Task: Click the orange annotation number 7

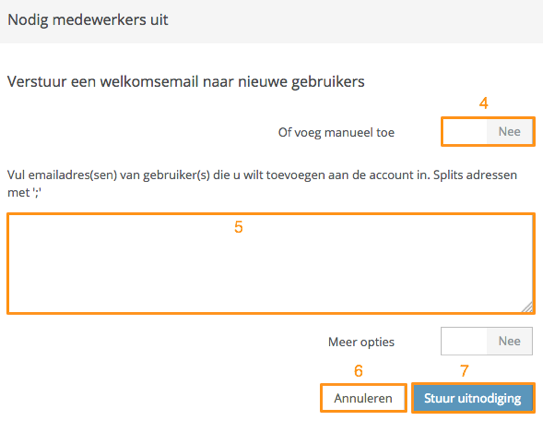Action: coord(464,371)
